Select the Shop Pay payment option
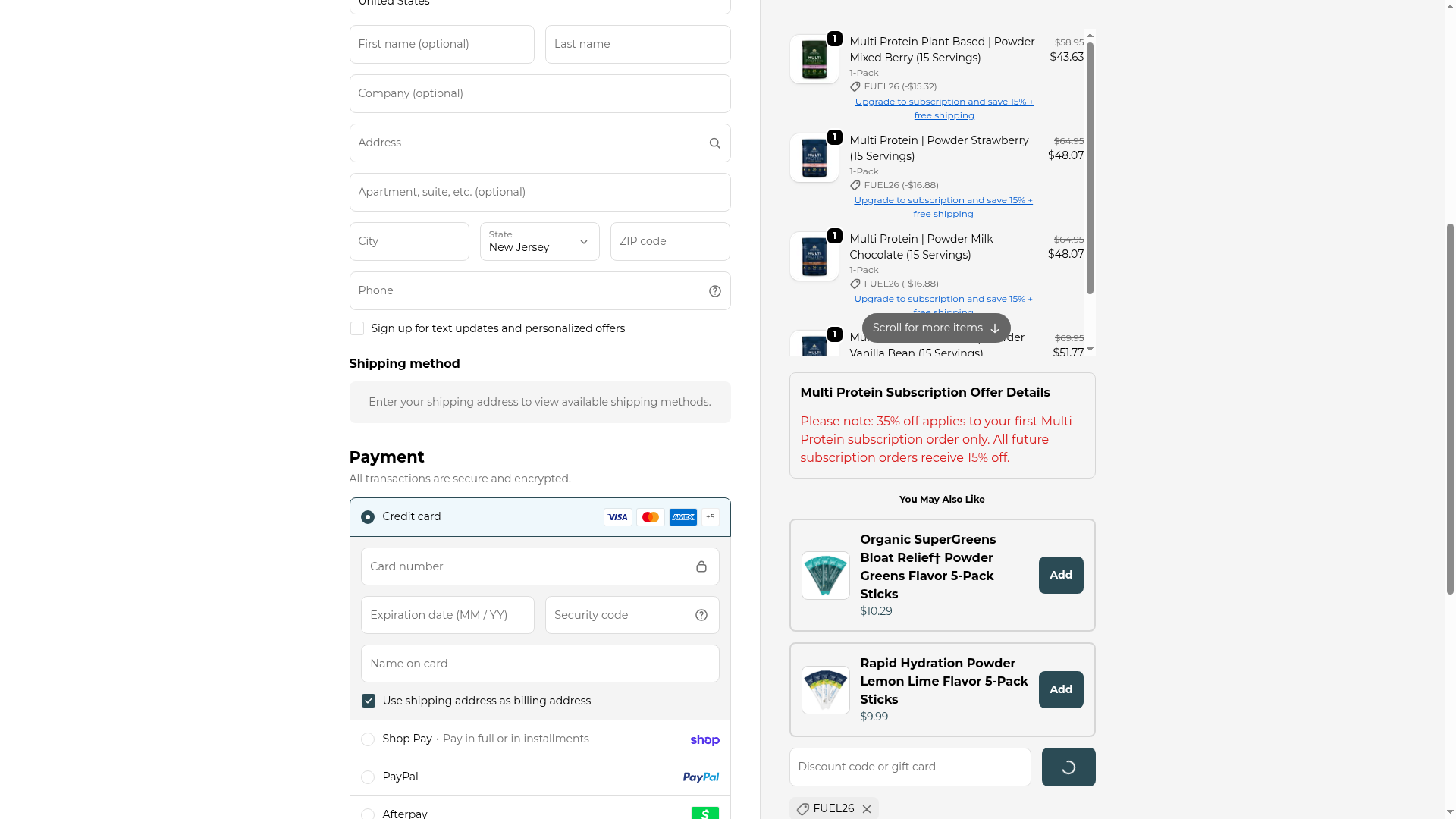Image resolution: width=1456 pixels, height=819 pixels. tap(368, 739)
